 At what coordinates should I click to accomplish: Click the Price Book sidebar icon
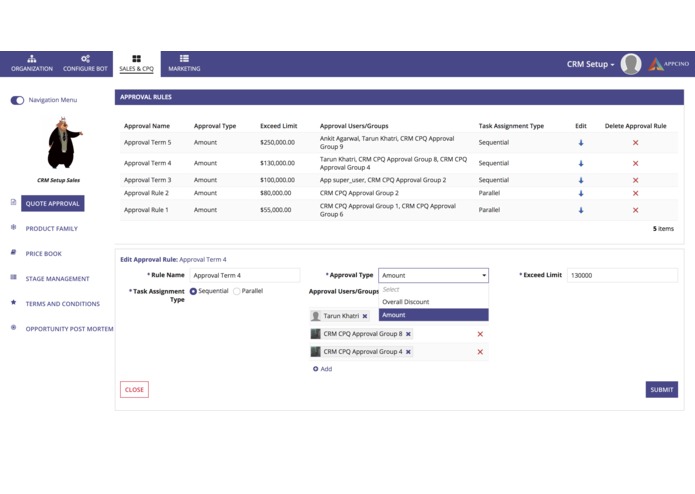point(13,252)
